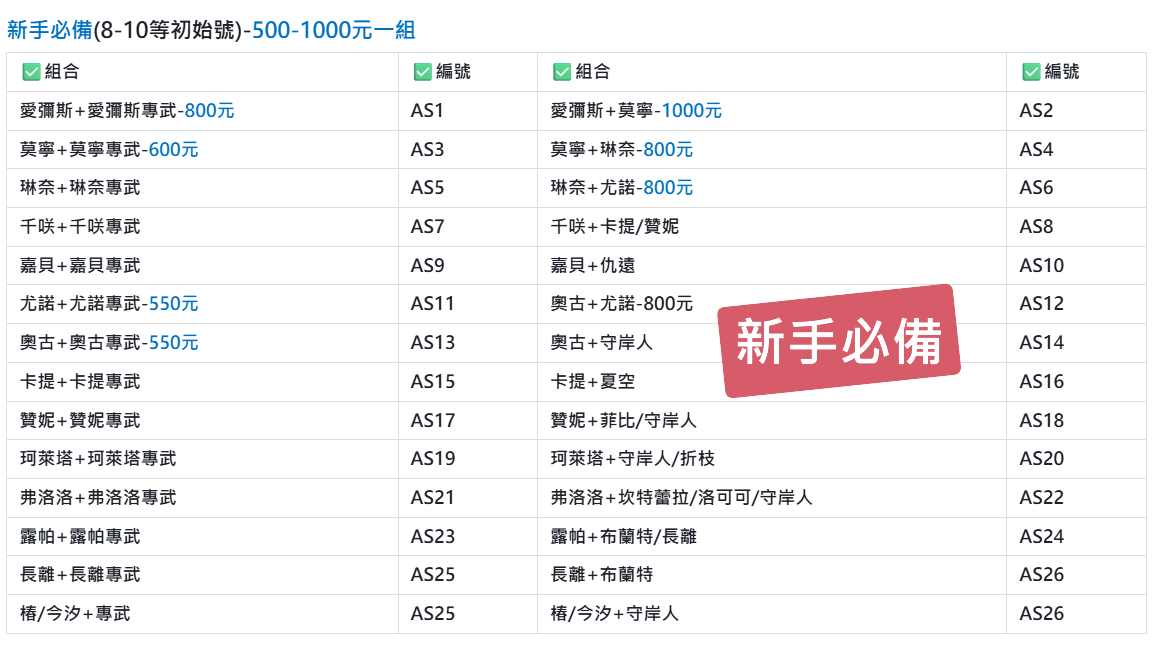This screenshot has height=652, width=1158.
Task: Click the 1000元 price for 愛彌斯+莫寧
Action: pyautogui.click(x=691, y=111)
